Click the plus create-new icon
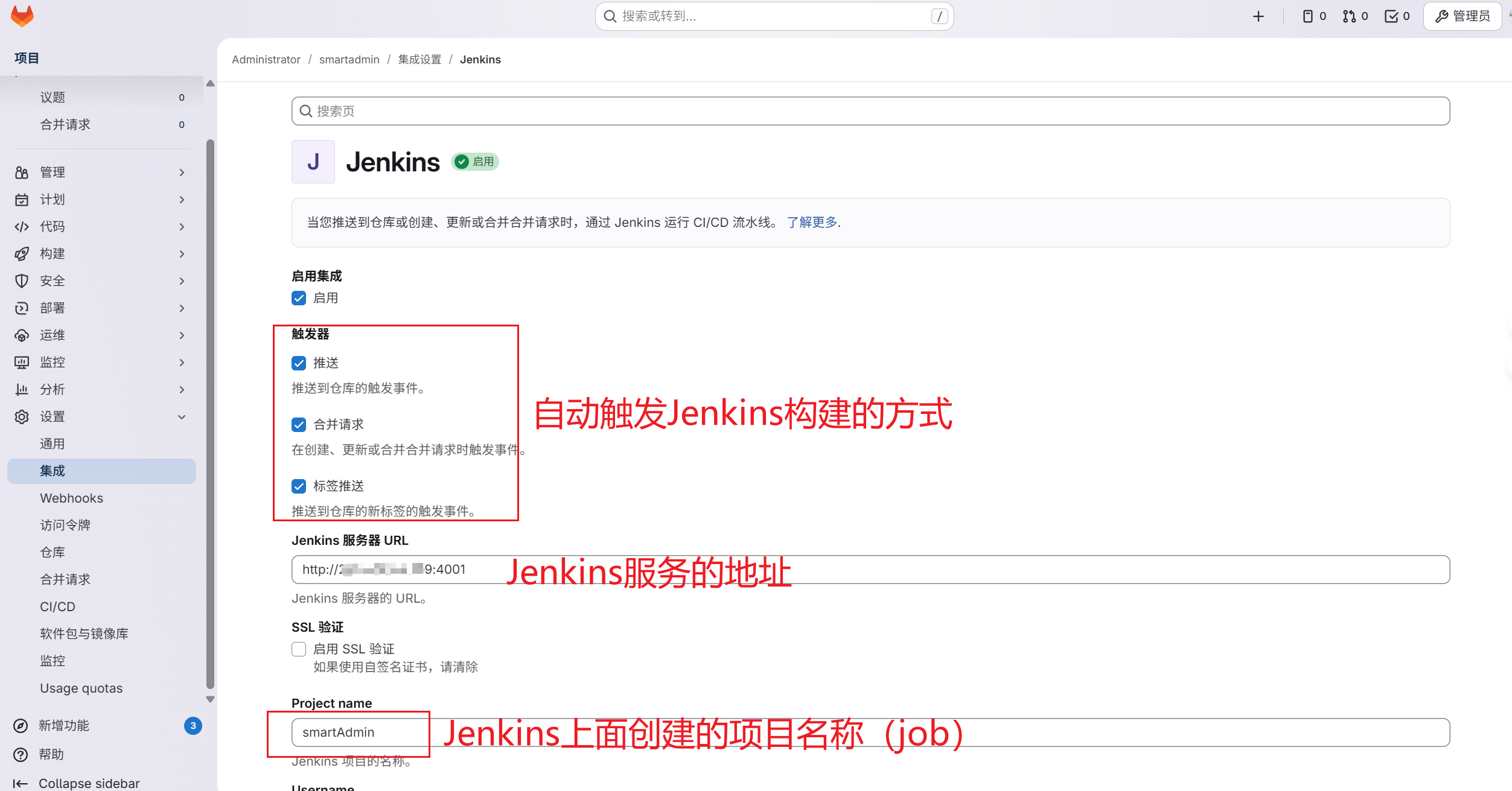The height and width of the screenshot is (791, 1512). coord(1258,16)
